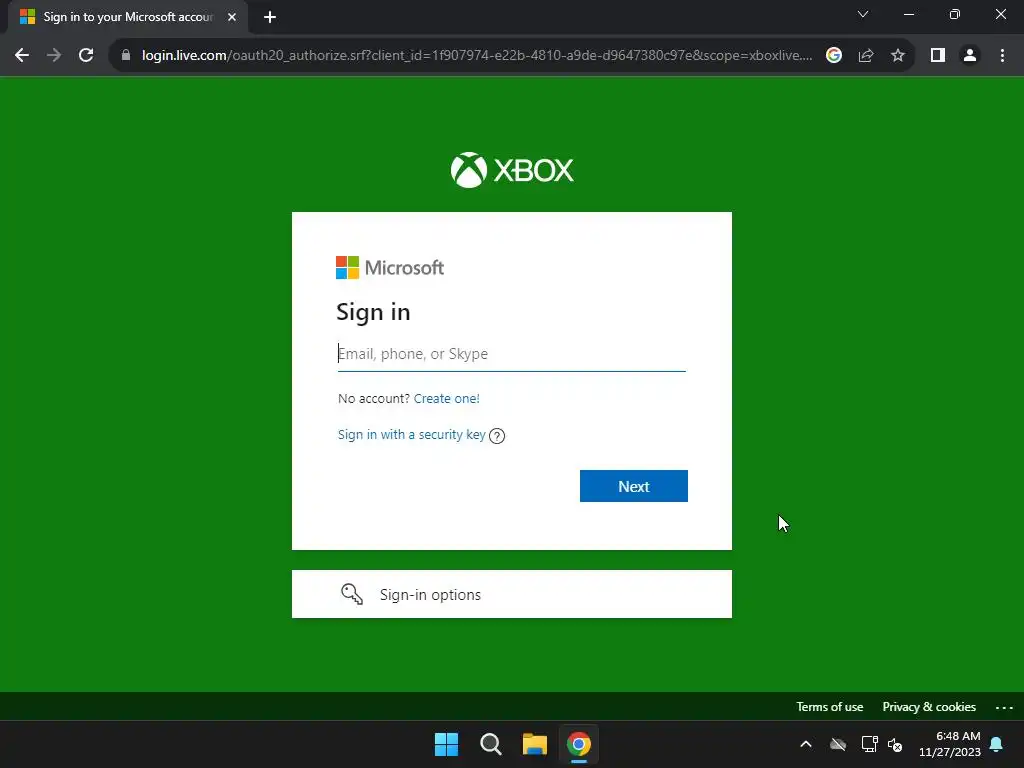Open the Chrome three-dot menu
Screen dimensions: 1024x768
(1002, 56)
